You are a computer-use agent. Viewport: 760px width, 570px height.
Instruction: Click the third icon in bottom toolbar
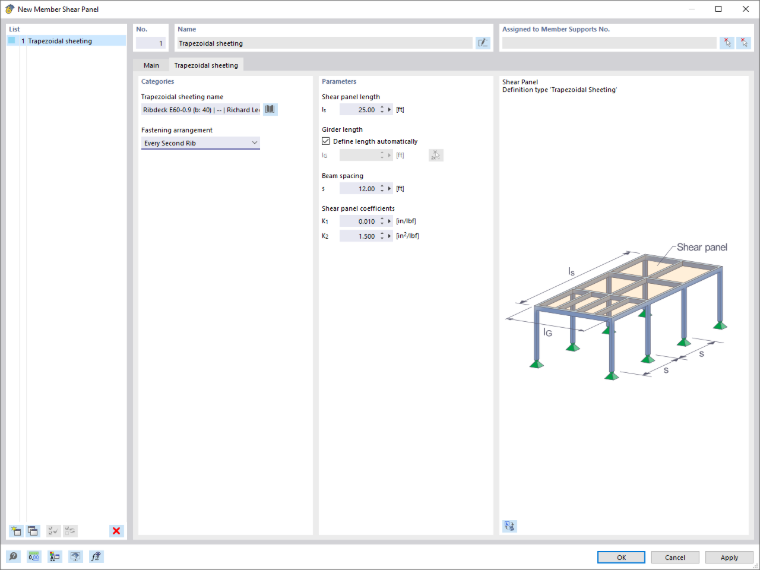(55, 556)
